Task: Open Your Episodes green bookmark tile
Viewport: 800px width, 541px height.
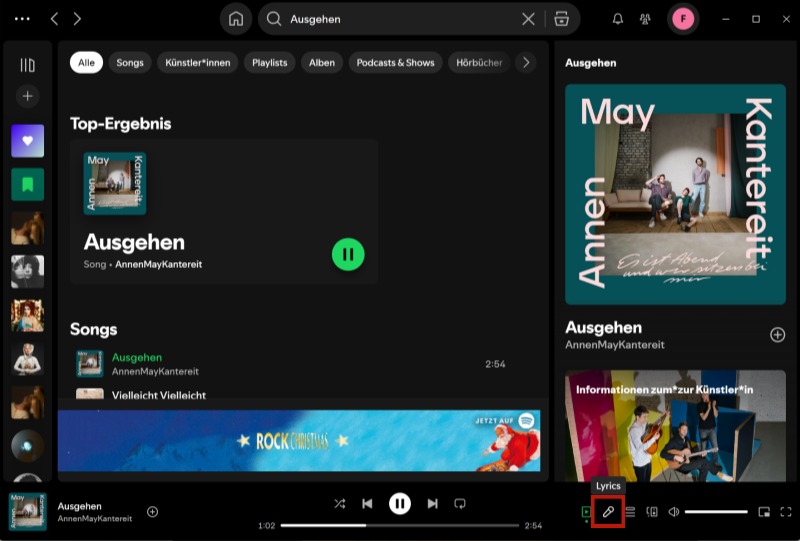Action: click(x=28, y=184)
